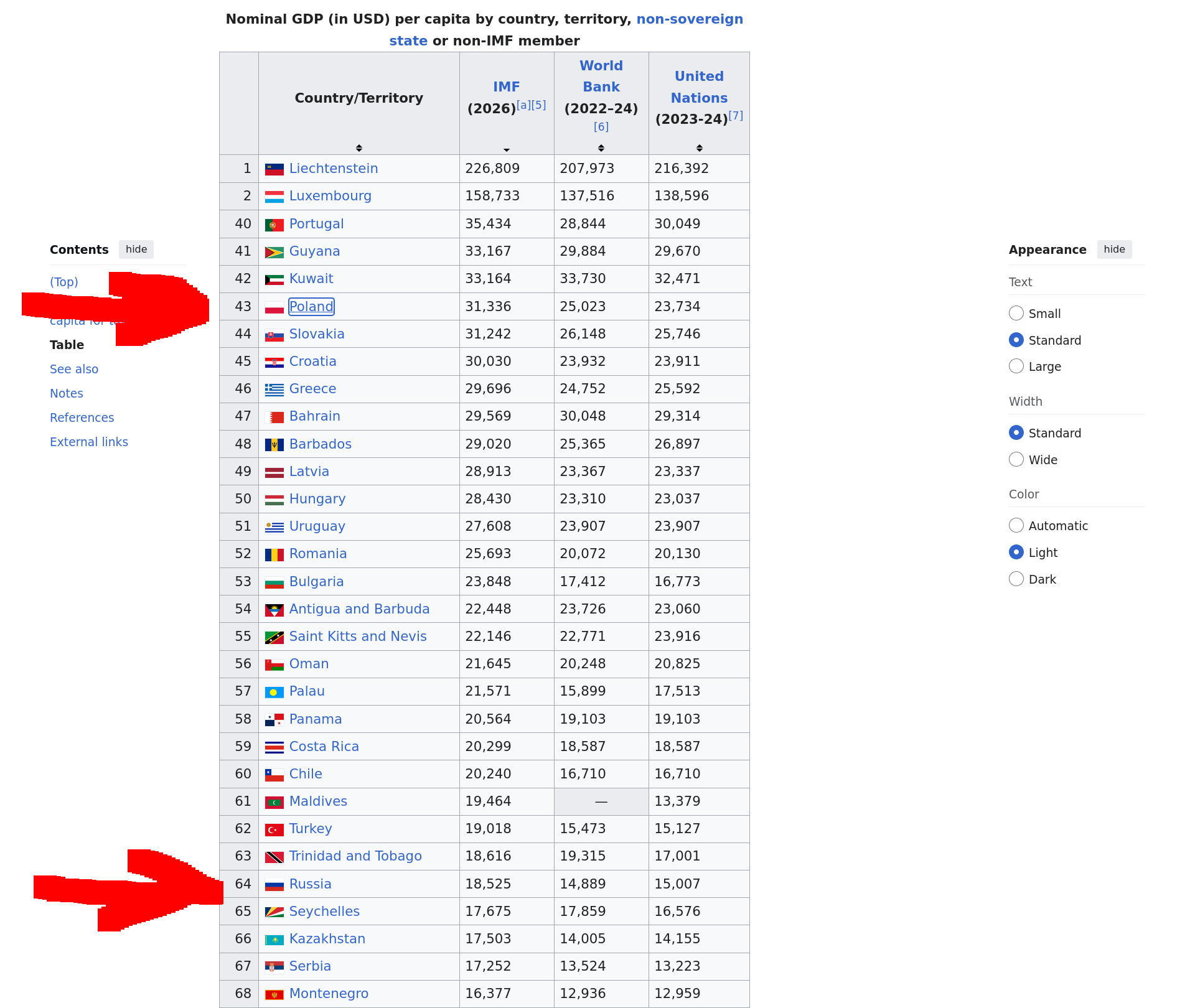
Task: Click the Liechtenstein flag icon
Action: tap(274, 169)
